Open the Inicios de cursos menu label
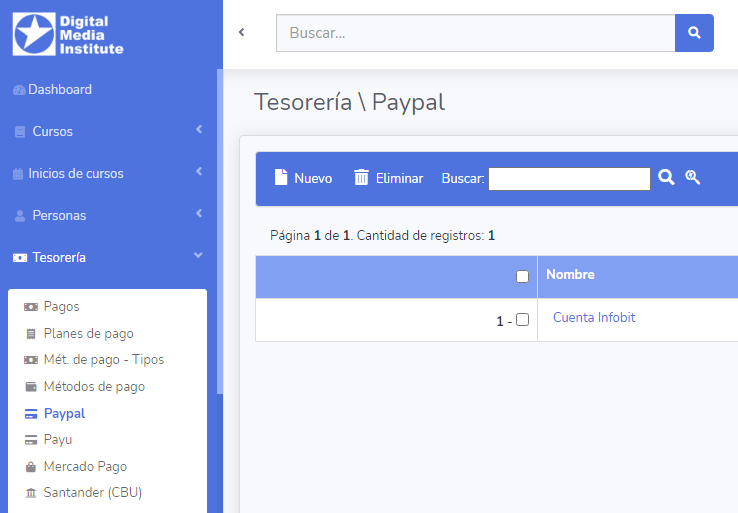738x513 pixels. [76, 173]
